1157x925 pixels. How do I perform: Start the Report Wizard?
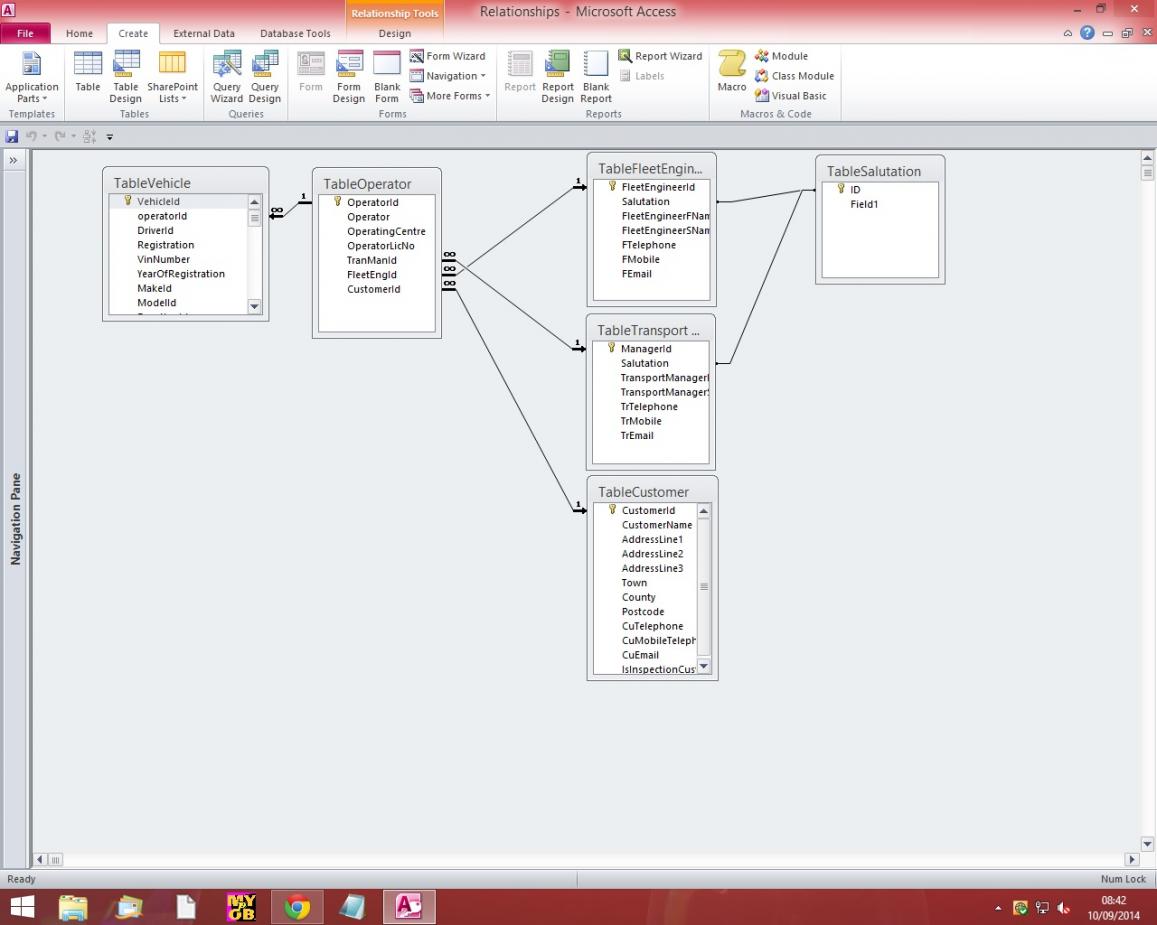point(660,56)
